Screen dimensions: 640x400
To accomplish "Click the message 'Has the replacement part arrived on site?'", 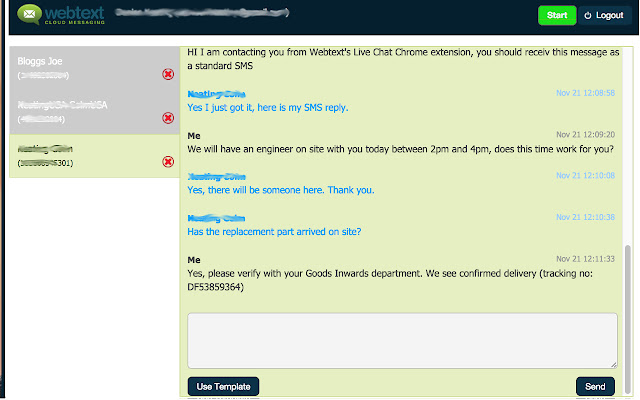I will tap(274, 232).
